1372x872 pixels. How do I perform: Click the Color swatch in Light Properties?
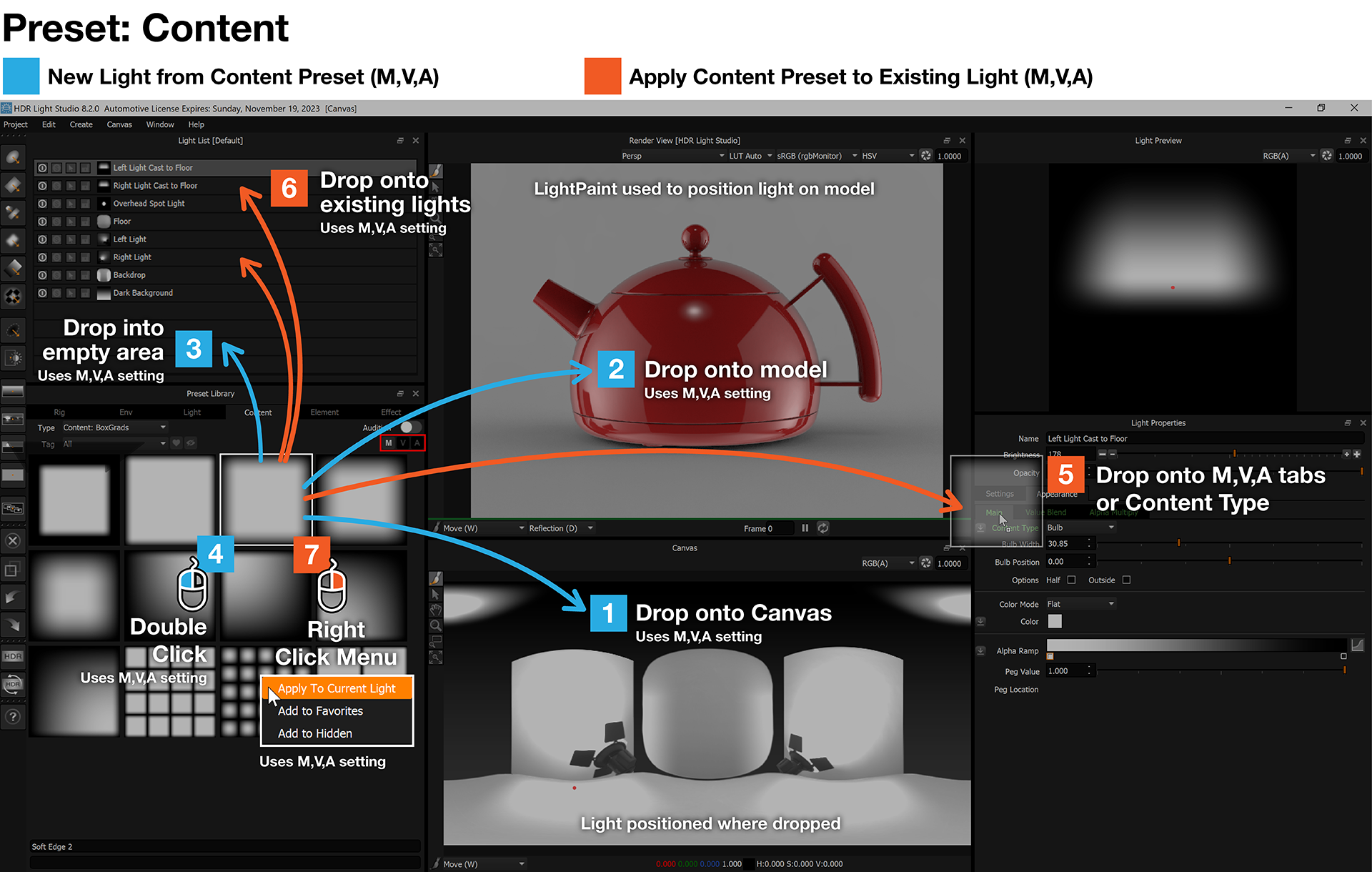coord(1055,622)
